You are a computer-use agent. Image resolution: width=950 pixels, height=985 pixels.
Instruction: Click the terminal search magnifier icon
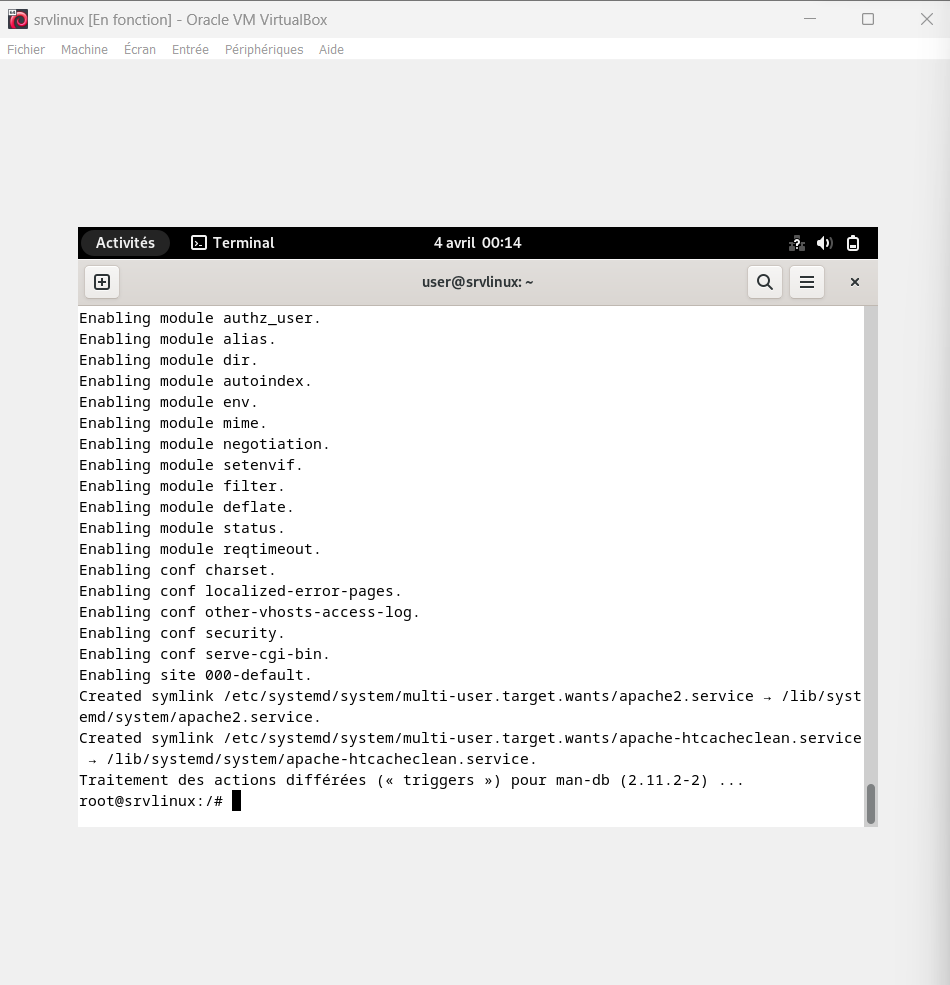765,282
